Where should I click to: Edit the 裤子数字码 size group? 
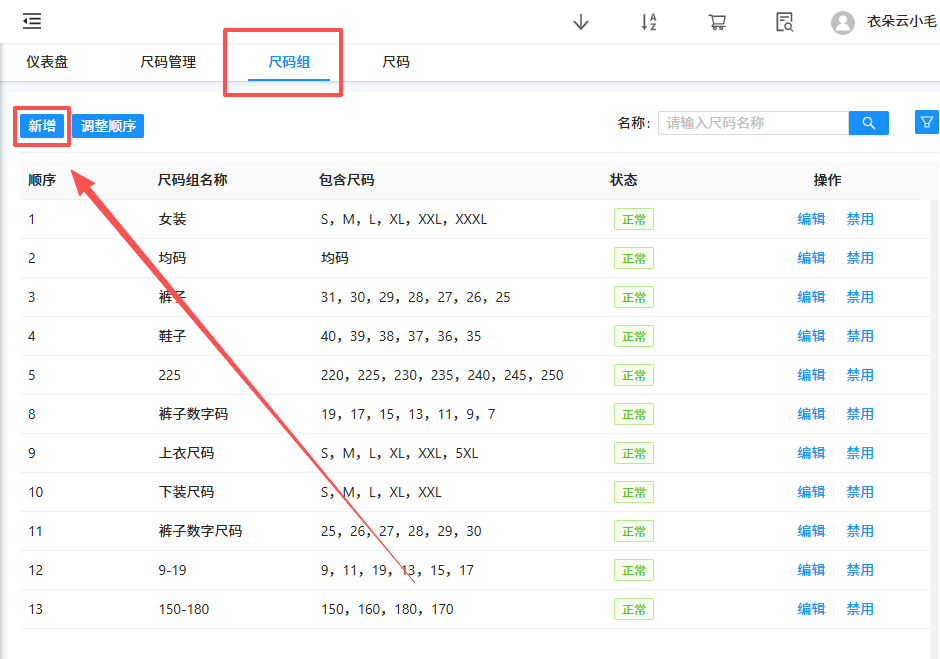click(812, 413)
